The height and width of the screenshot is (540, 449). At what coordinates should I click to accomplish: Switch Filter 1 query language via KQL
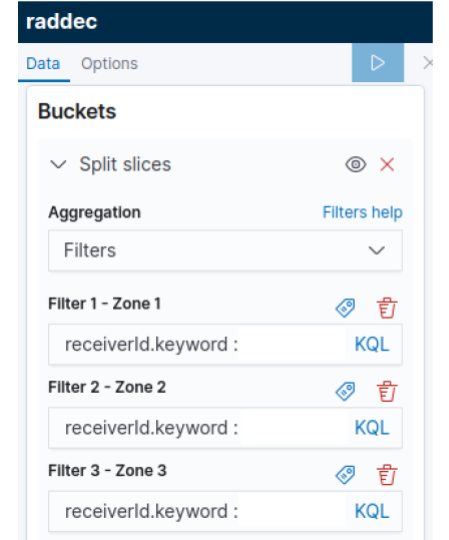372,344
